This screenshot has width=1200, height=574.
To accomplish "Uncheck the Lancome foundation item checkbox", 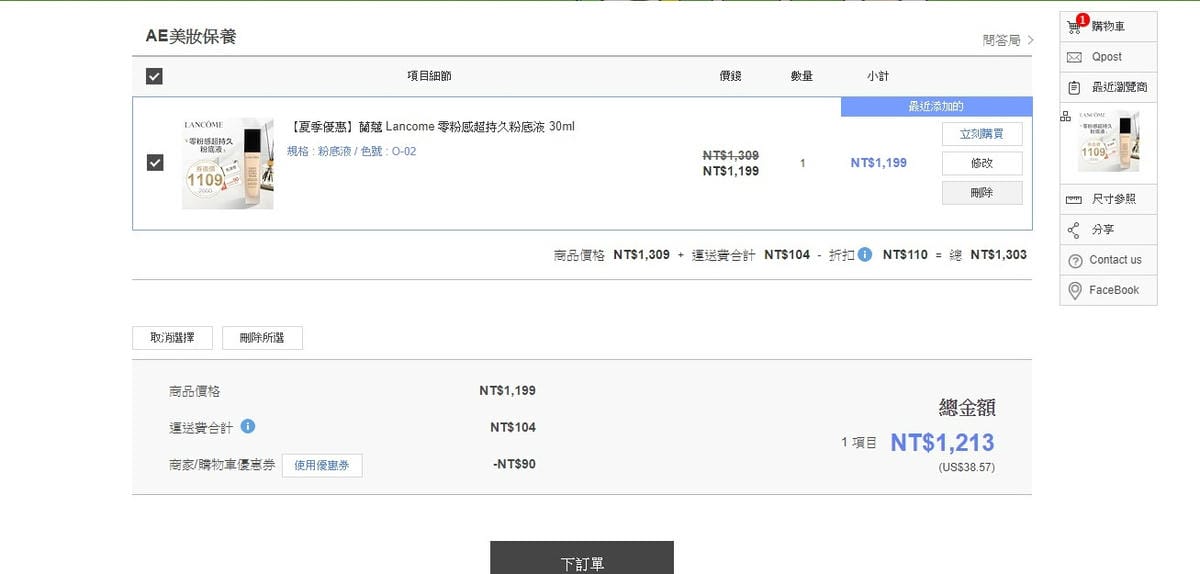I will pos(154,162).
